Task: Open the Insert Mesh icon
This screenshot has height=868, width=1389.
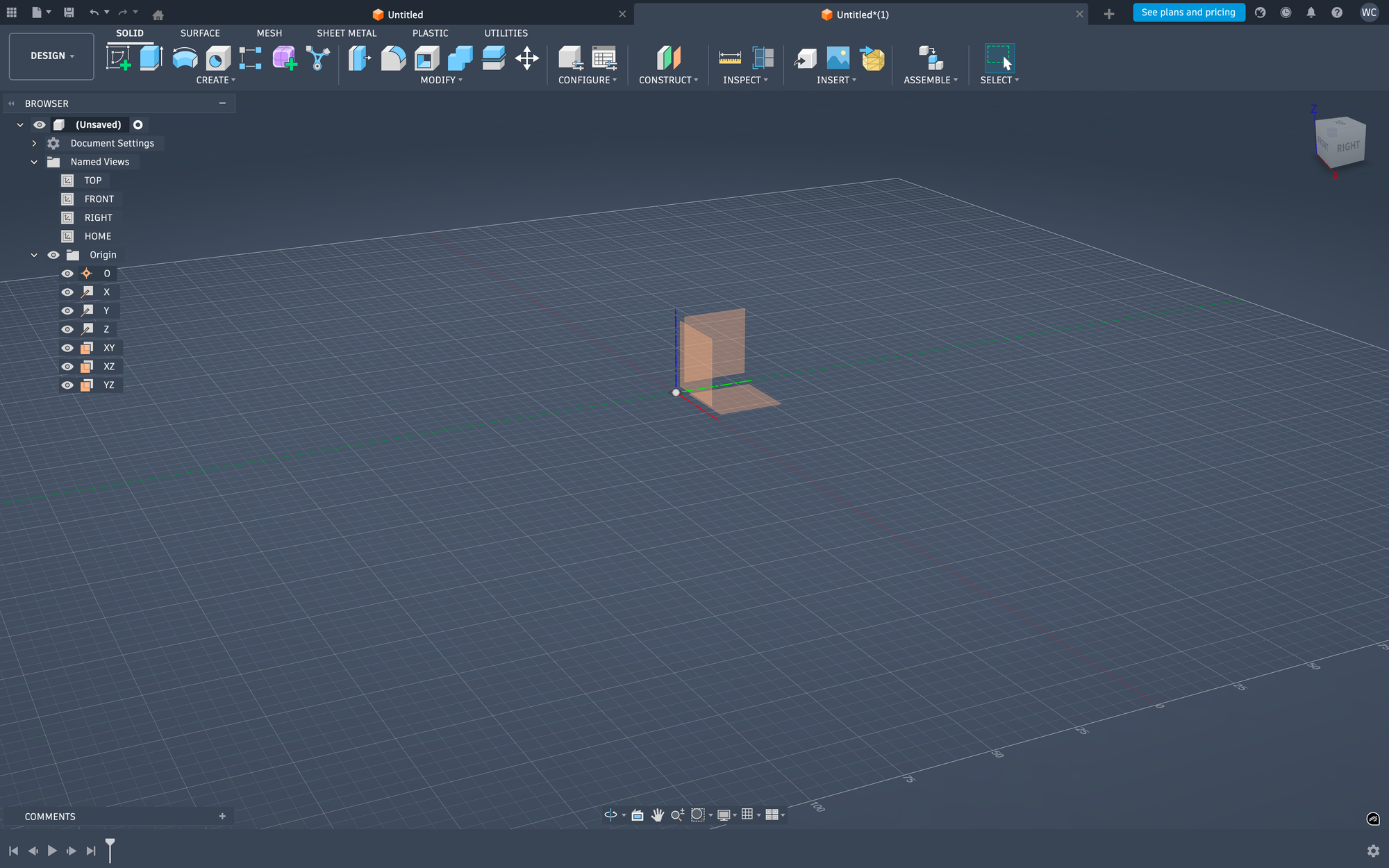Action: [872, 58]
